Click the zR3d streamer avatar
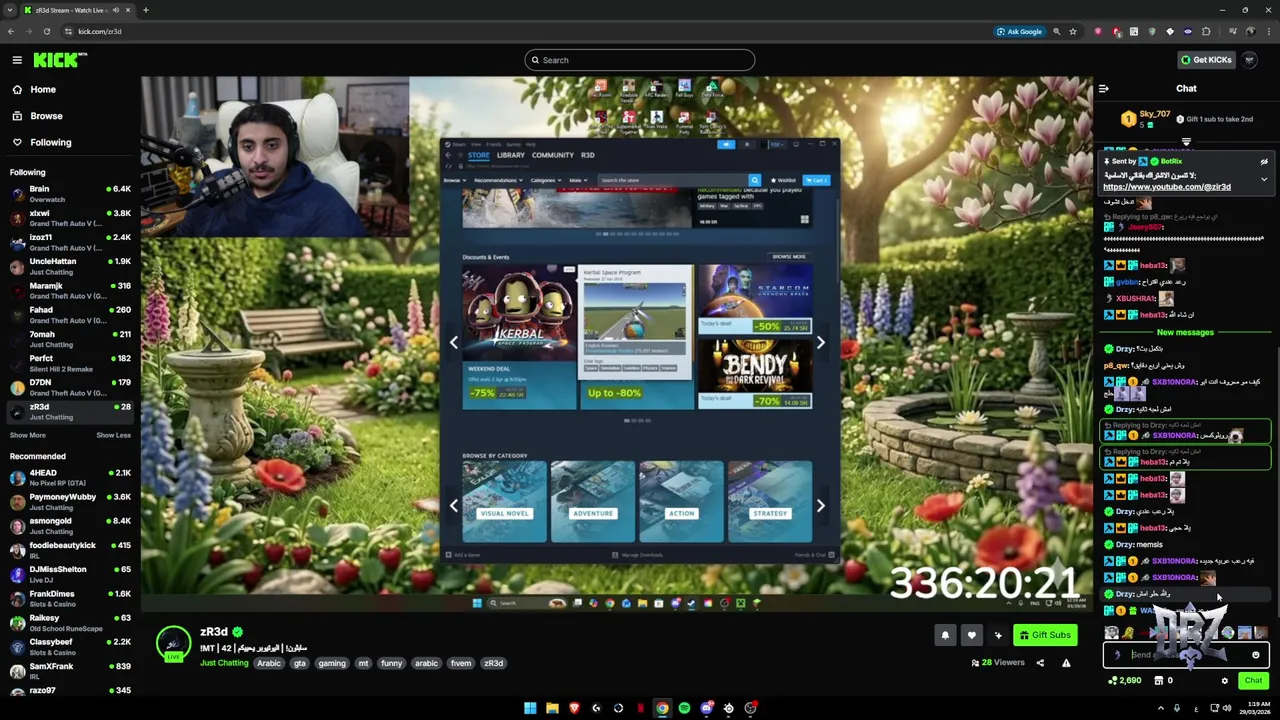1280x720 pixels. [x=173, y=643]
